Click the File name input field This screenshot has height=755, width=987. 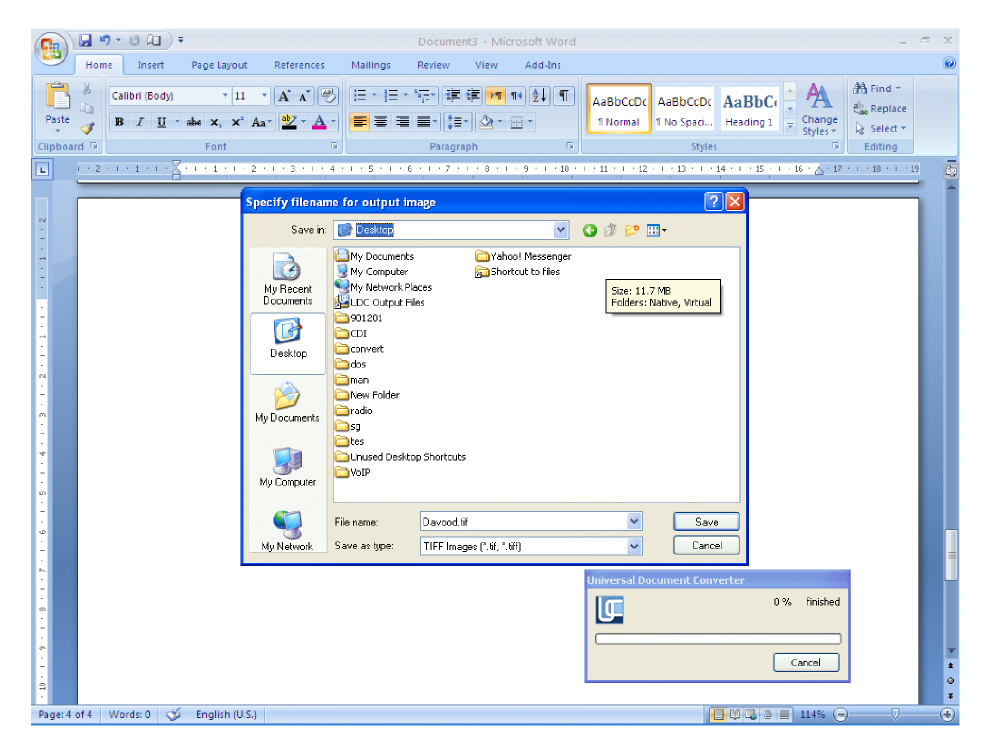pyautogui.click(x=524, y=521)
